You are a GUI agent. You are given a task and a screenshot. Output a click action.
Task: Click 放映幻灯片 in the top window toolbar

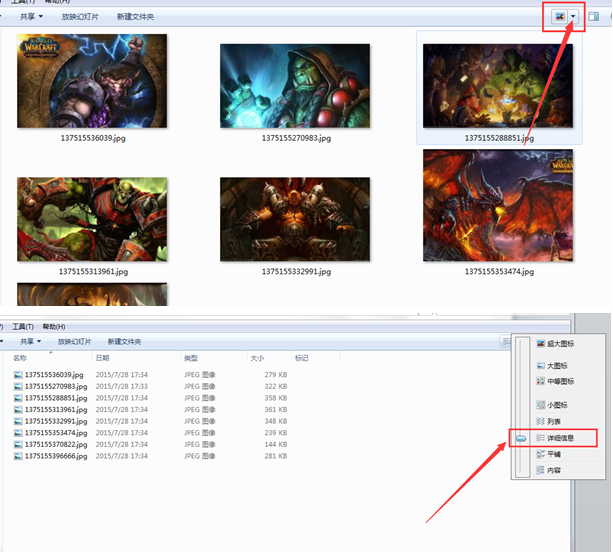pyautogui.click(x=80, y=16)
